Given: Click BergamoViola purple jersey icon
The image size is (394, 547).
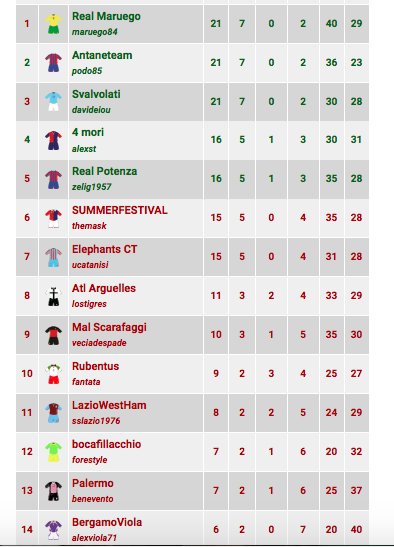Looking at the screenshot, I should (53, 530).
